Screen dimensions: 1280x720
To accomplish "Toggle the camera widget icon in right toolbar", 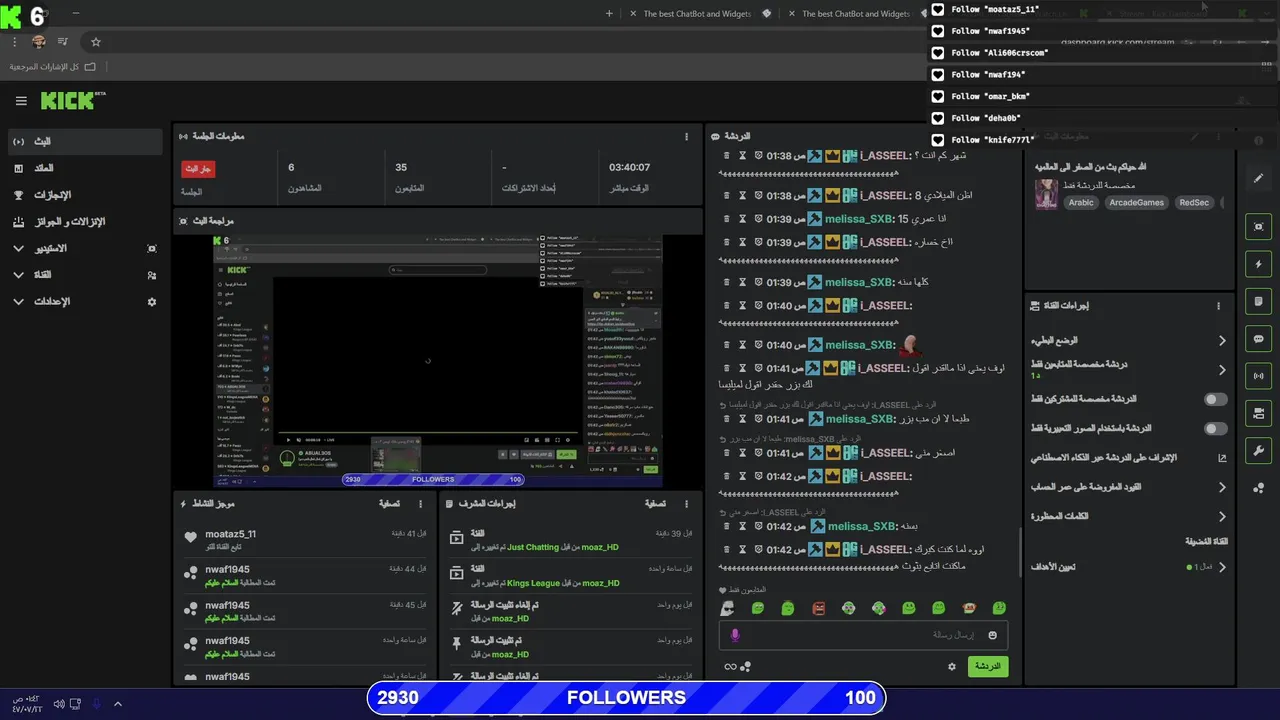I will pyautogui.click(x=1259, y=413).
